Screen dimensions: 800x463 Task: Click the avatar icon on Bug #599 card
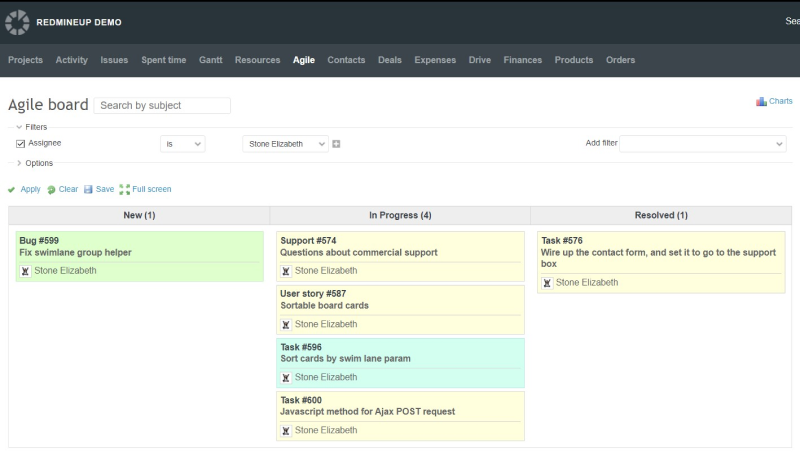coord(25,271)
